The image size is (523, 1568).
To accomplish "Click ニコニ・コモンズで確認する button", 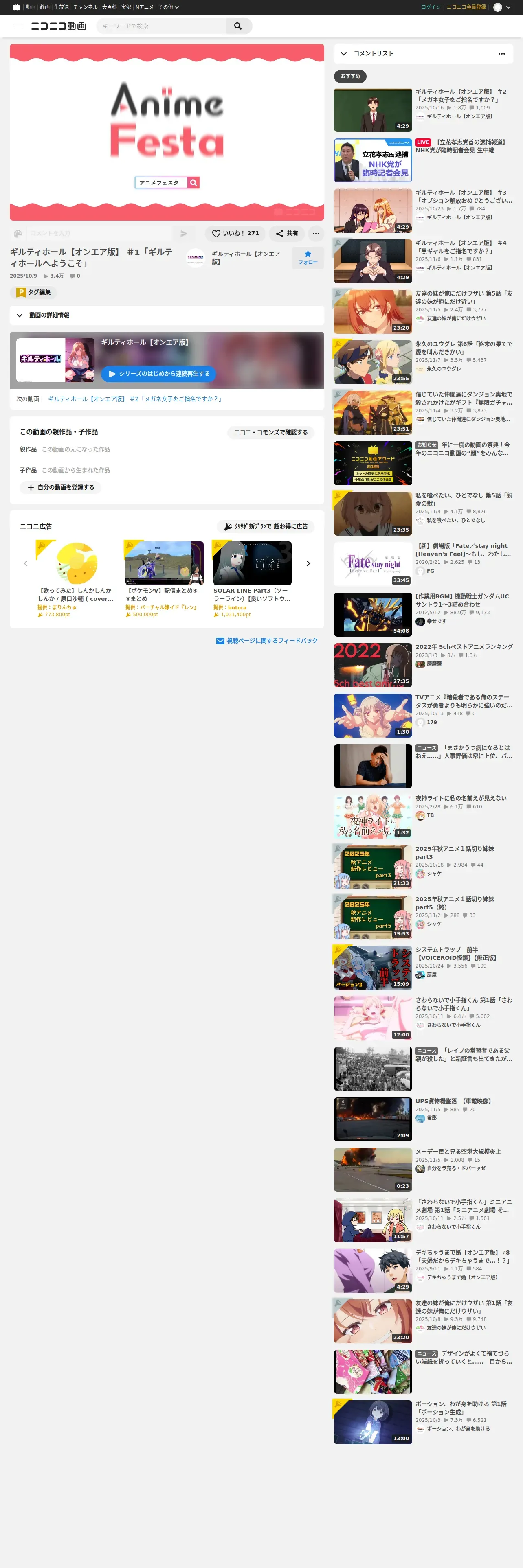I will click(271, 432).
